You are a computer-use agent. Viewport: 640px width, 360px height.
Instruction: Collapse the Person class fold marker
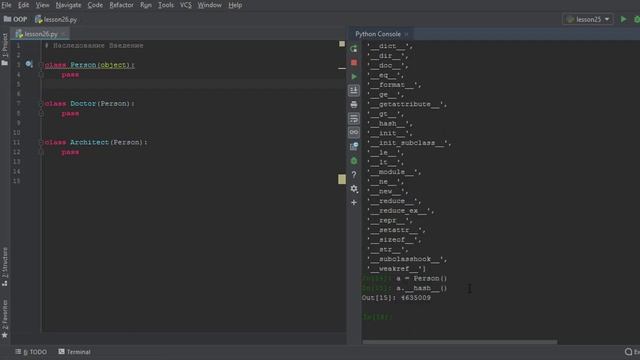41,65
